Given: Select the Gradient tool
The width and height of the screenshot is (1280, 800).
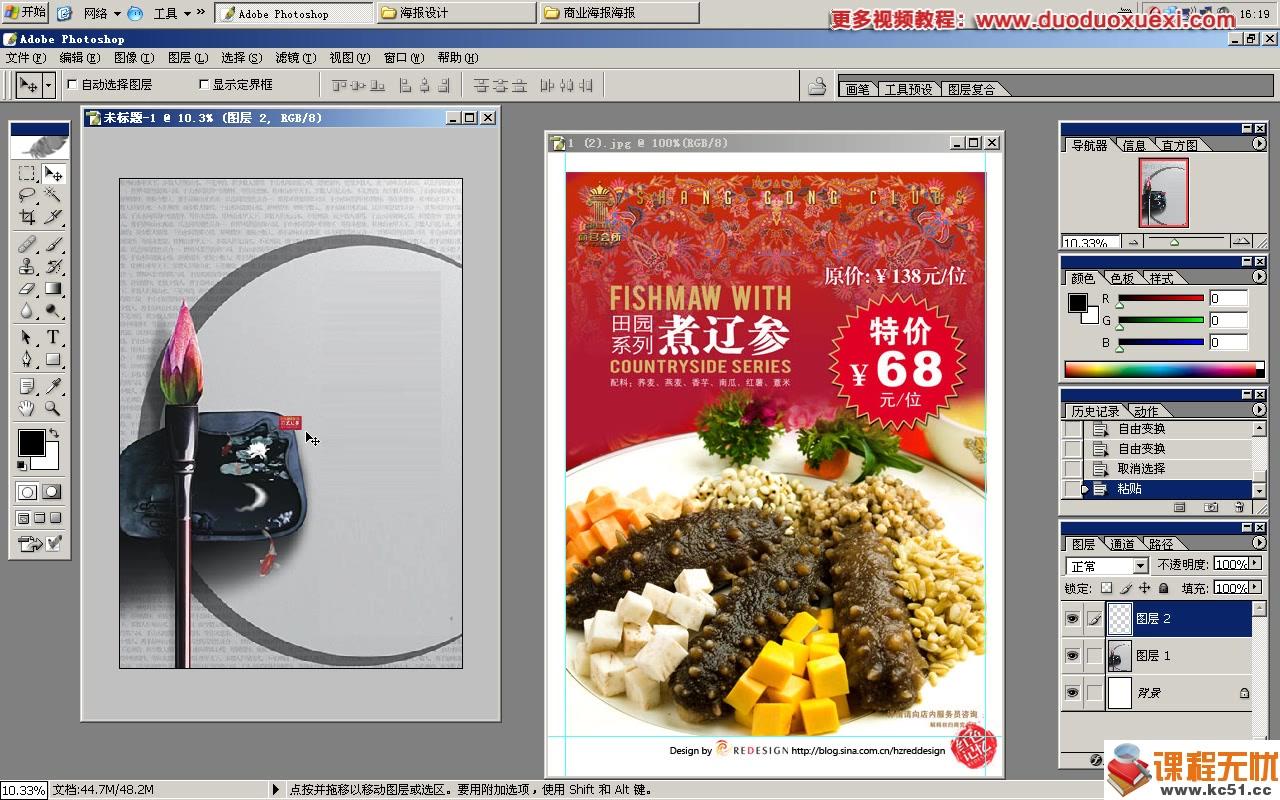Looking at the screenshot, I should point(53,288).
